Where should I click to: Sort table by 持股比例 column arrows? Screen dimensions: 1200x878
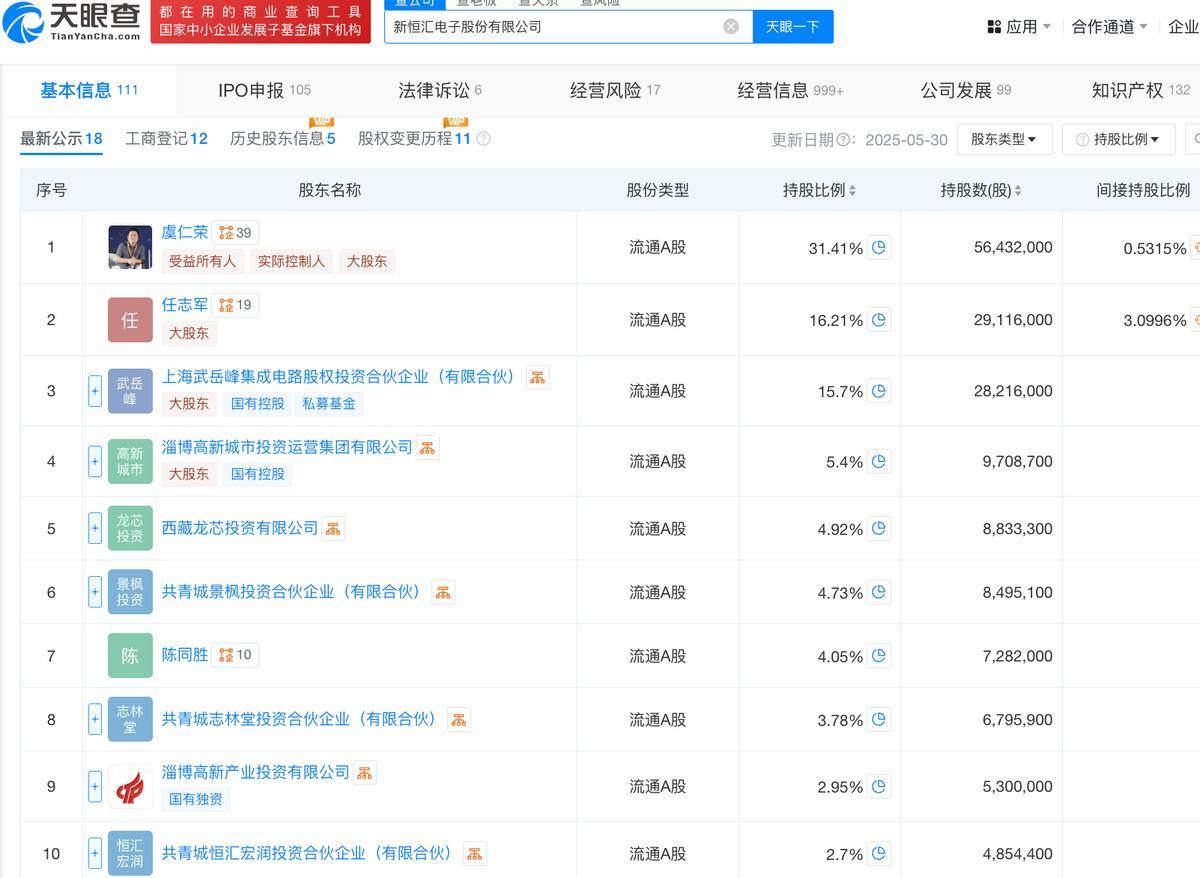tap(852, 191)
